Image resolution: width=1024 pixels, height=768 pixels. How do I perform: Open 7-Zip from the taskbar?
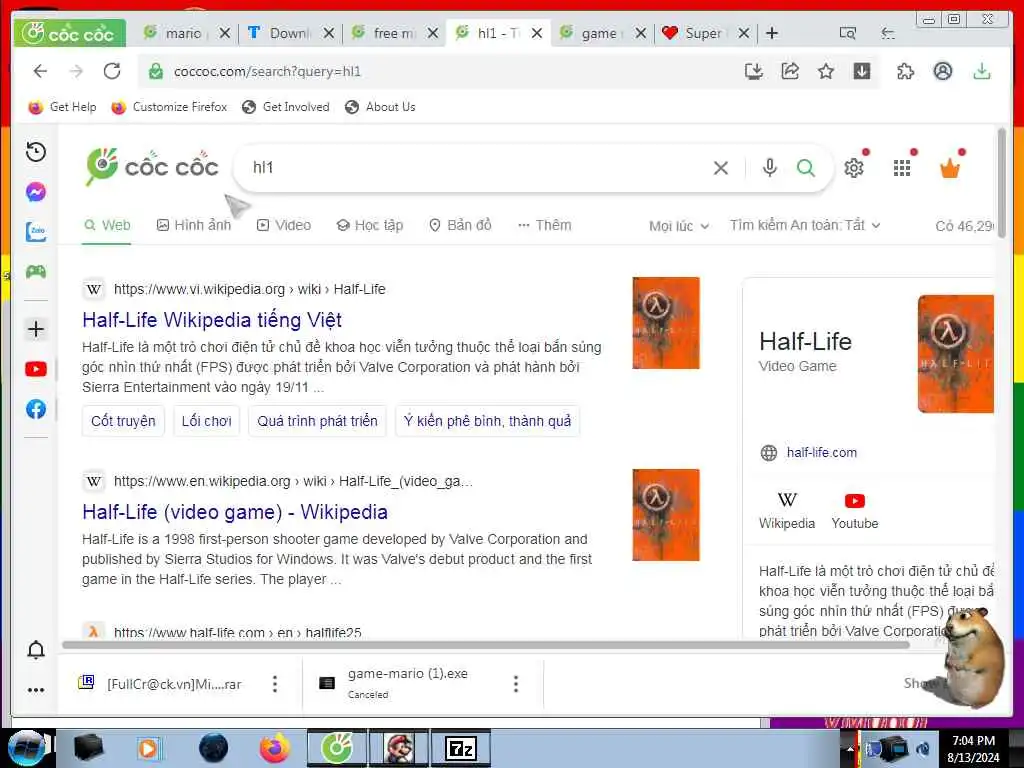(x=460, y=748)
